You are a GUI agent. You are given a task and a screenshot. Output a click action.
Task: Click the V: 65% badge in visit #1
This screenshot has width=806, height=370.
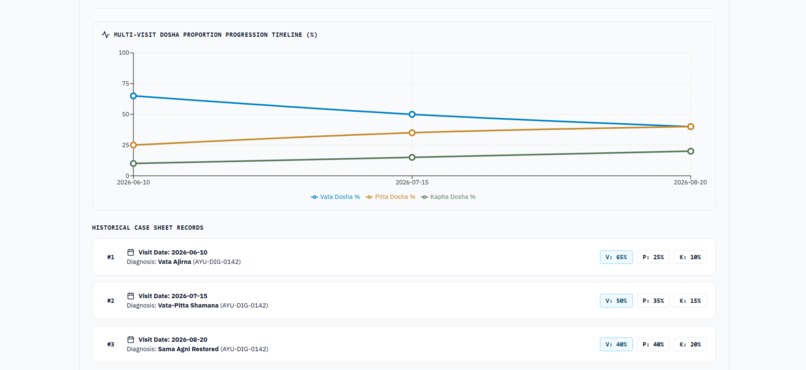616,257
